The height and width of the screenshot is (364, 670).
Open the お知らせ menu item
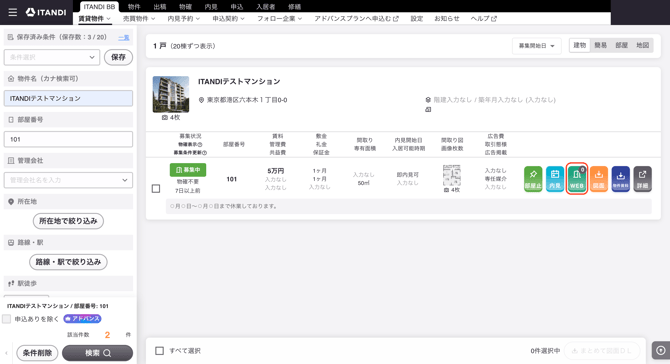pos(447,19)
